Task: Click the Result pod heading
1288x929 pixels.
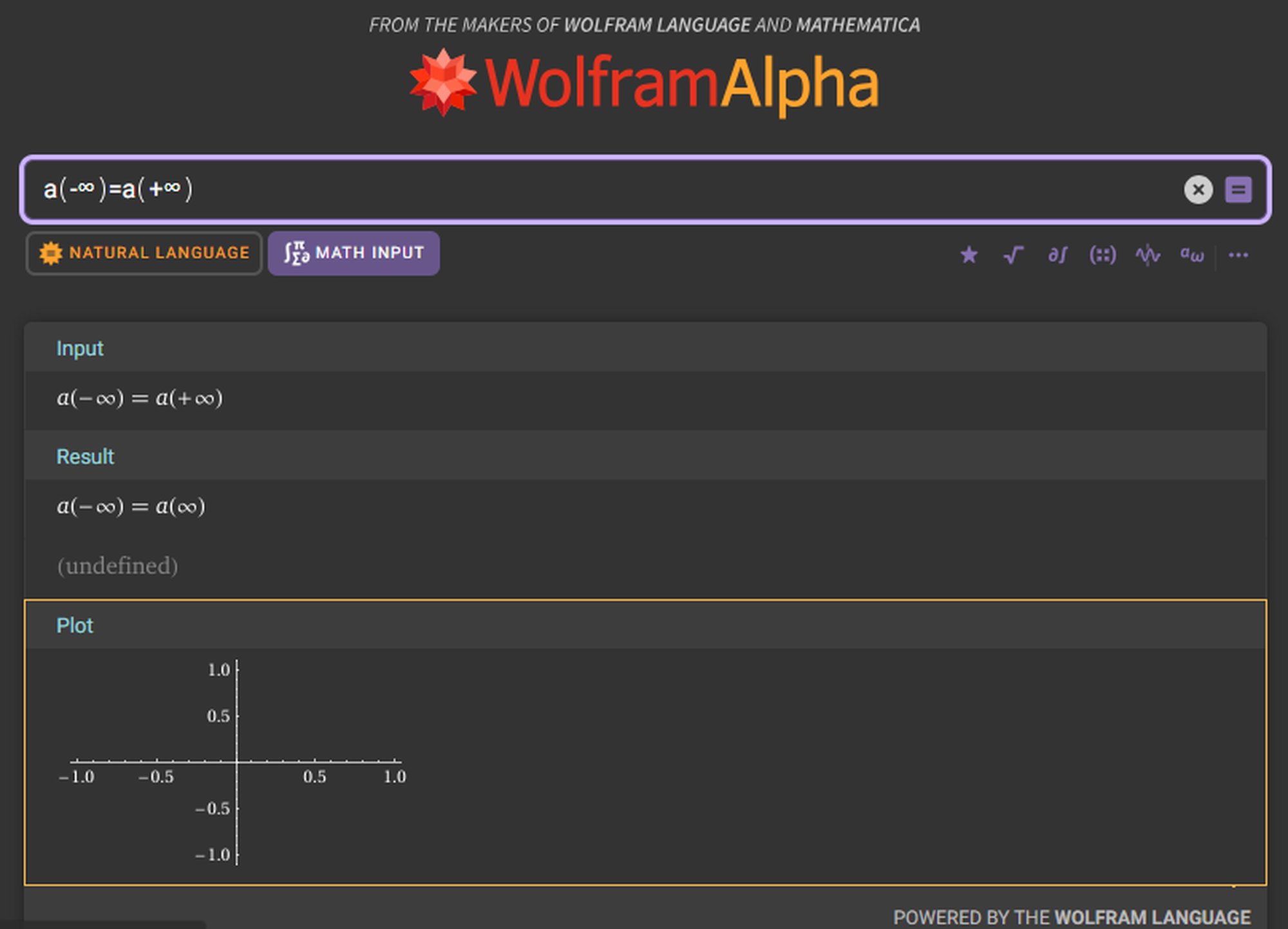Action: point(85,456)
